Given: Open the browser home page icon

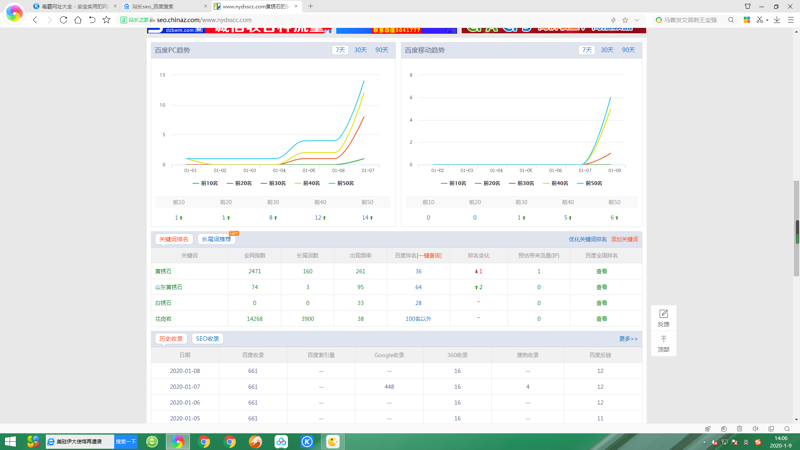Looking at the screenshot, I should pyautogui.click(x=77, y=20).
